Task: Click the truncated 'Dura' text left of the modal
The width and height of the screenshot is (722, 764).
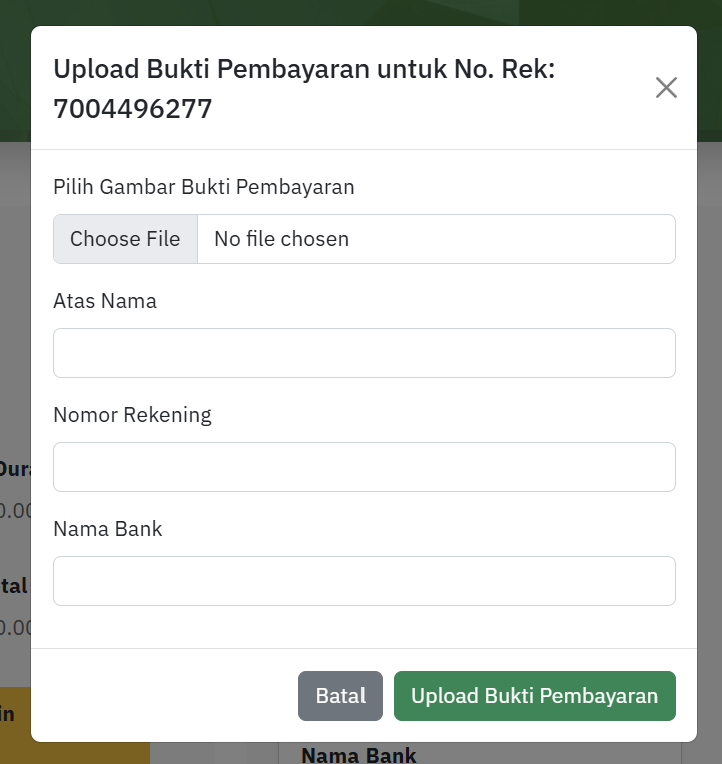Action: click(15, 469)
